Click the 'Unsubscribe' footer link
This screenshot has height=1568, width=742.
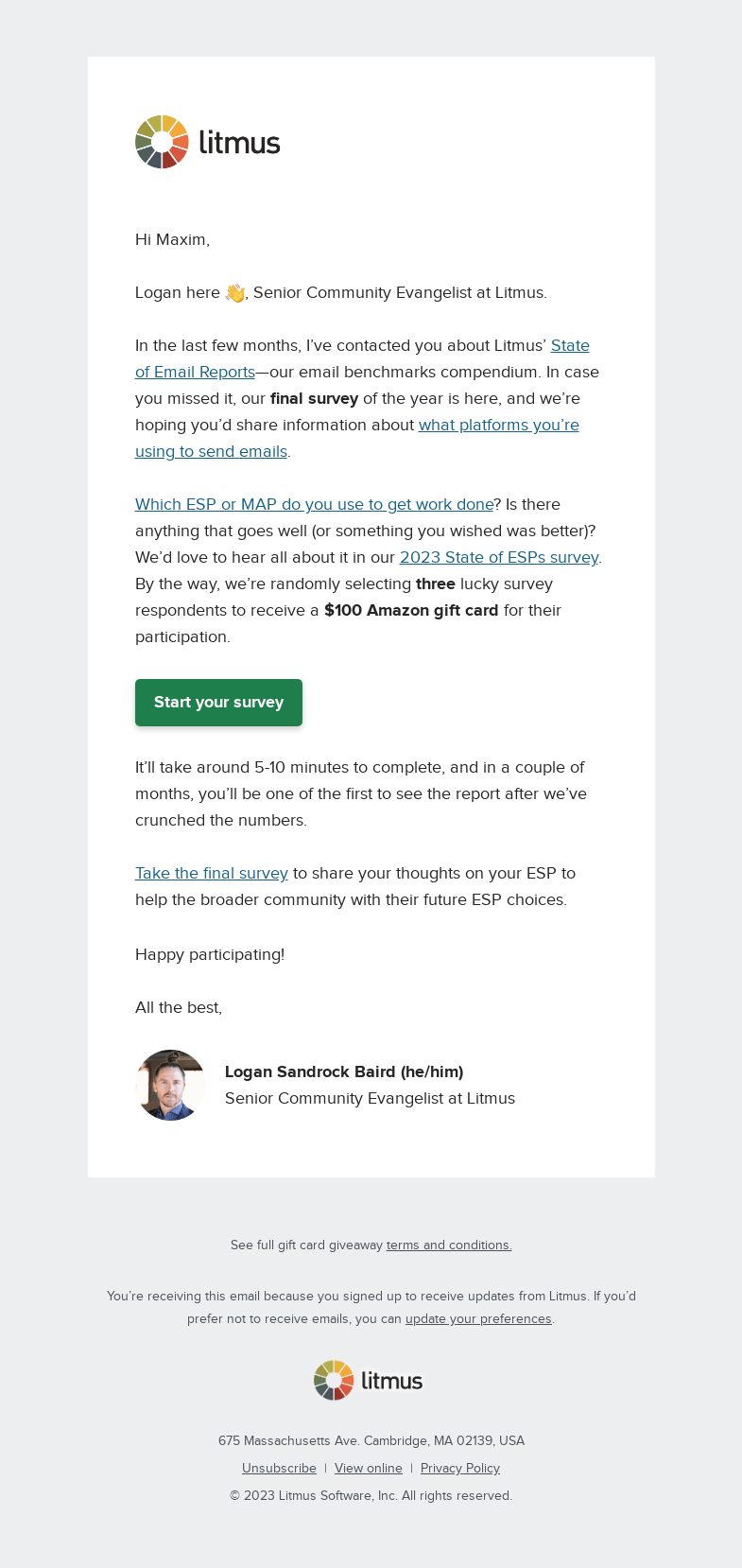(x=279, y=1468)
